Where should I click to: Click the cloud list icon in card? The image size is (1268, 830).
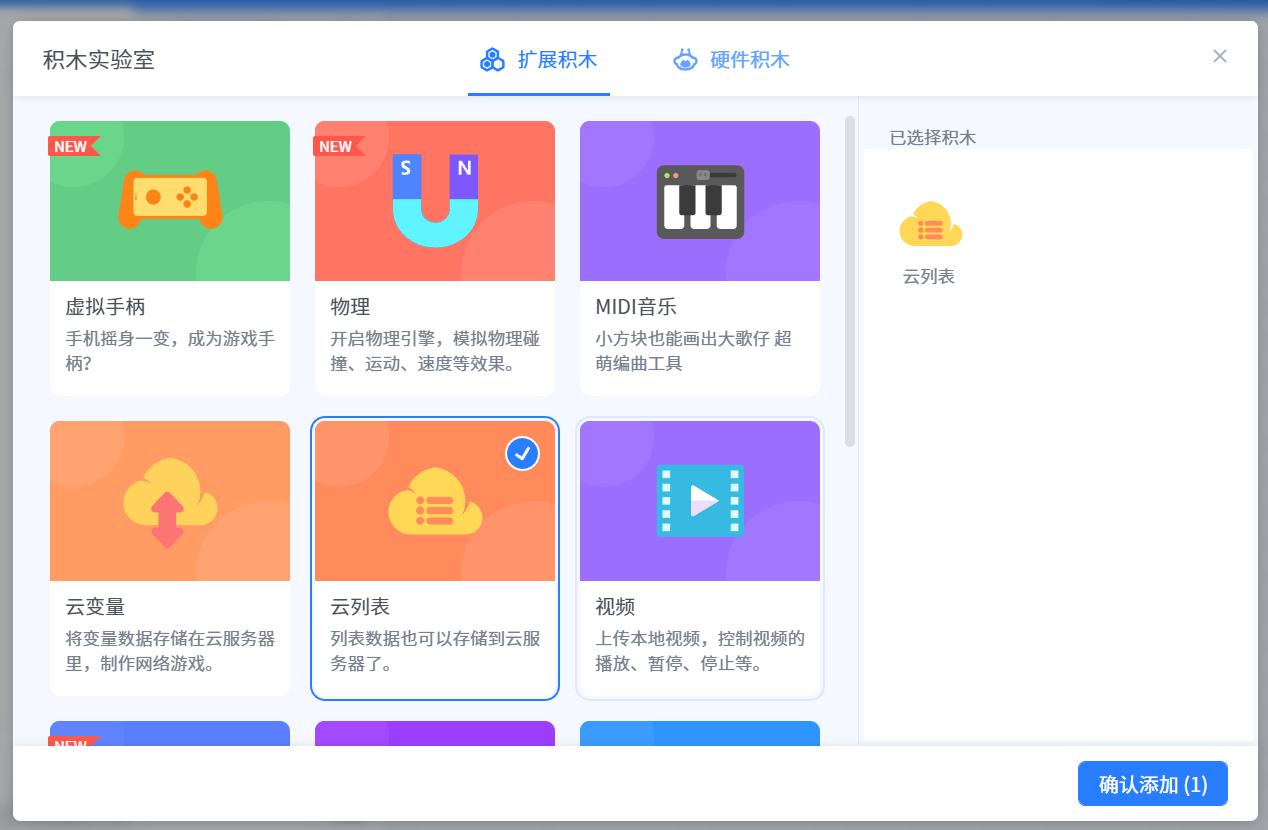coord(435,500)
